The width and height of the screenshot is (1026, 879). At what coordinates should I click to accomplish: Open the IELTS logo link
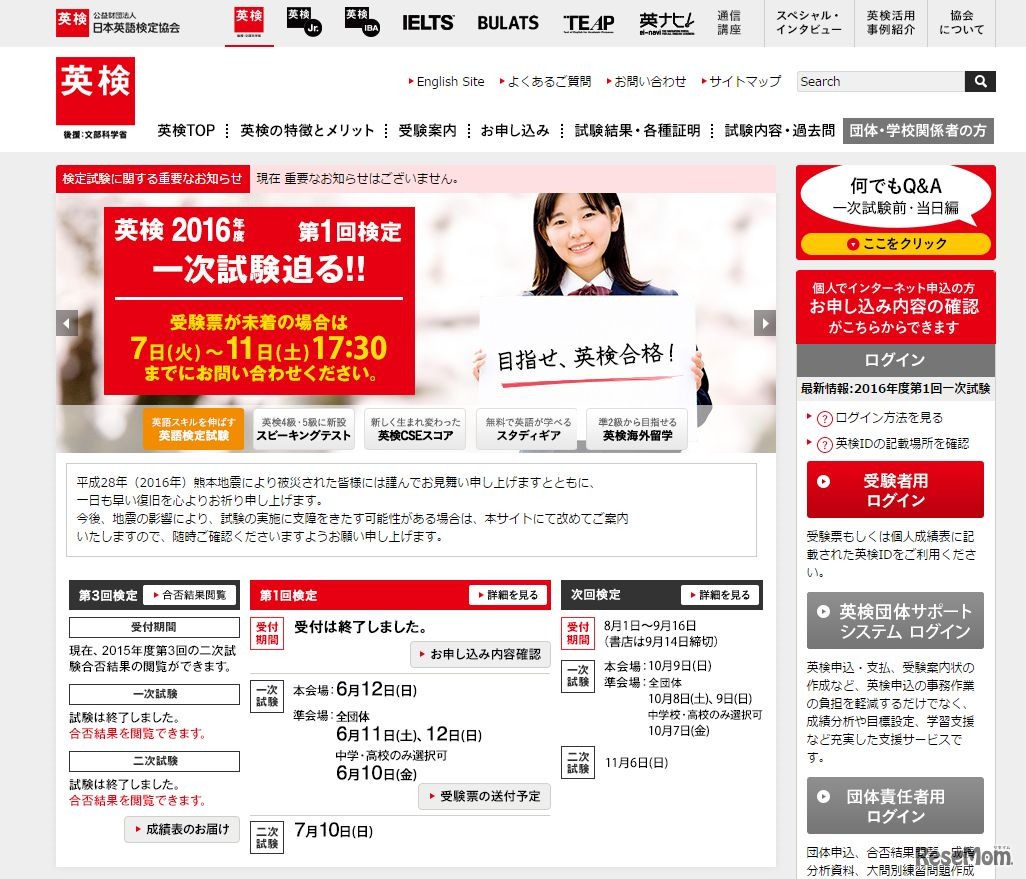(428, 23)
